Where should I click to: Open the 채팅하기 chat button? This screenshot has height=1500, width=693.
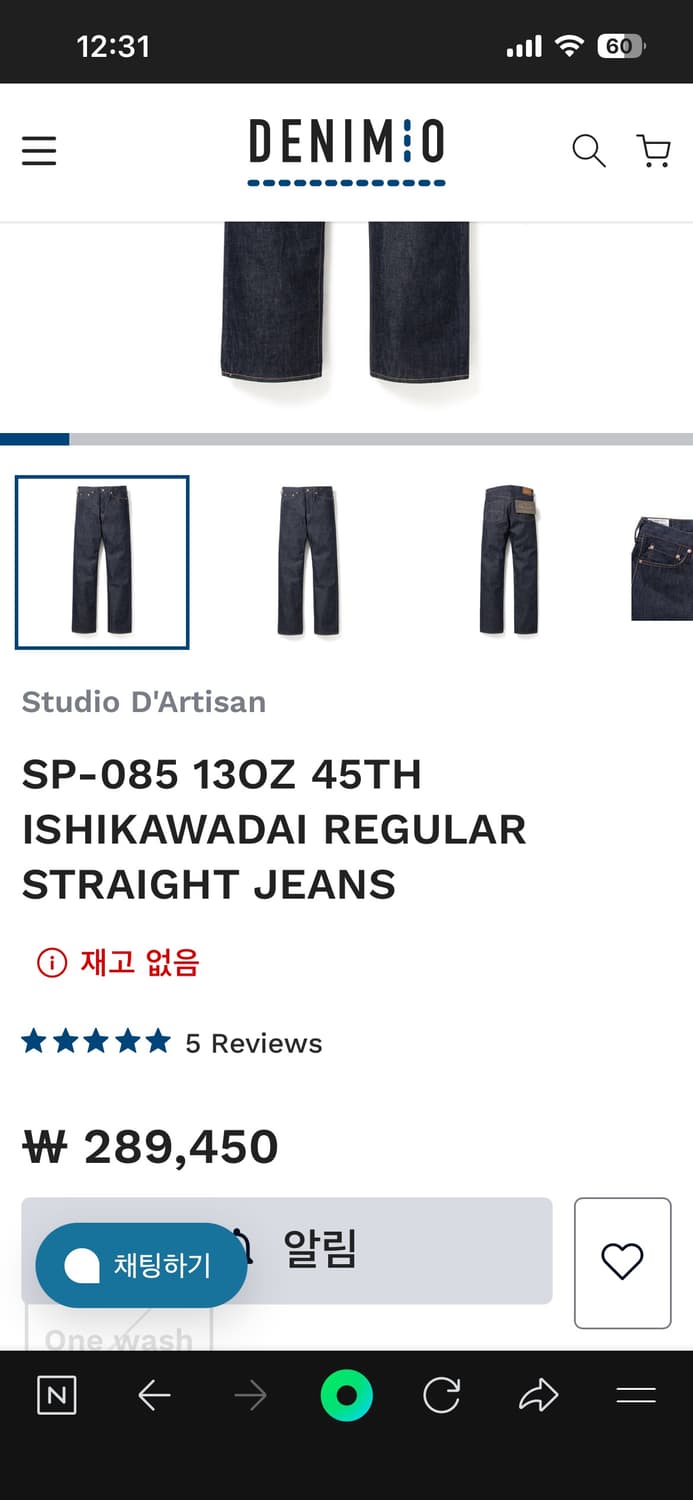[x=141, y=1265]
